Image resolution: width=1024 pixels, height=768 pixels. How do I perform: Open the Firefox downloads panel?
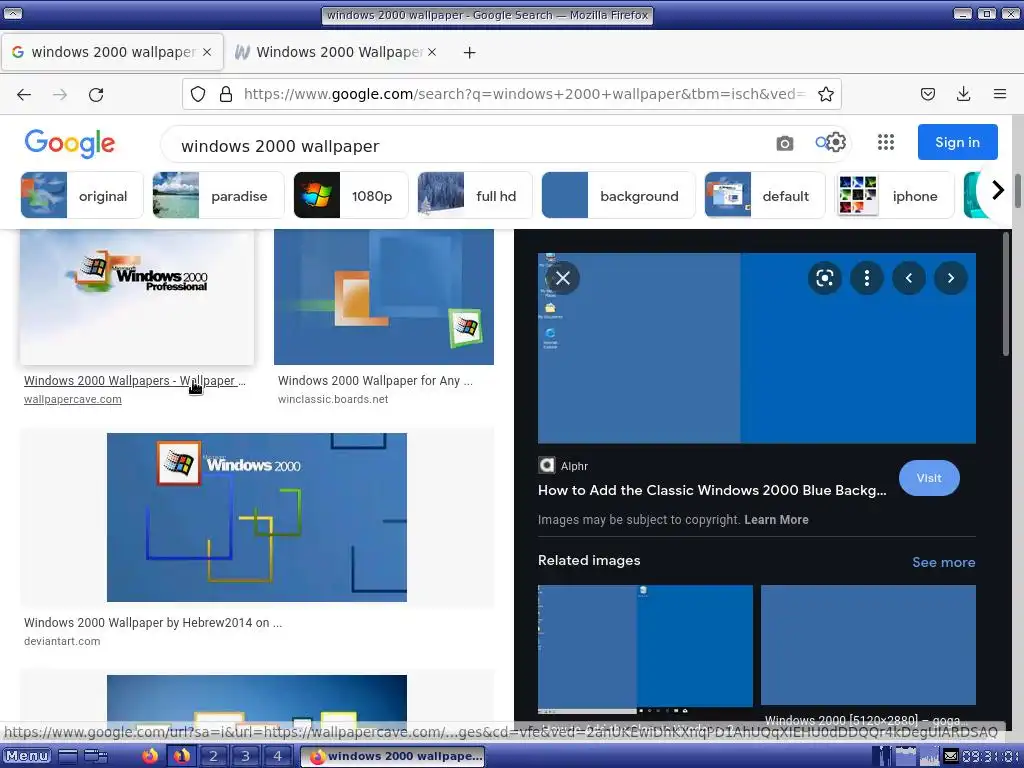(x=963, y=94)
